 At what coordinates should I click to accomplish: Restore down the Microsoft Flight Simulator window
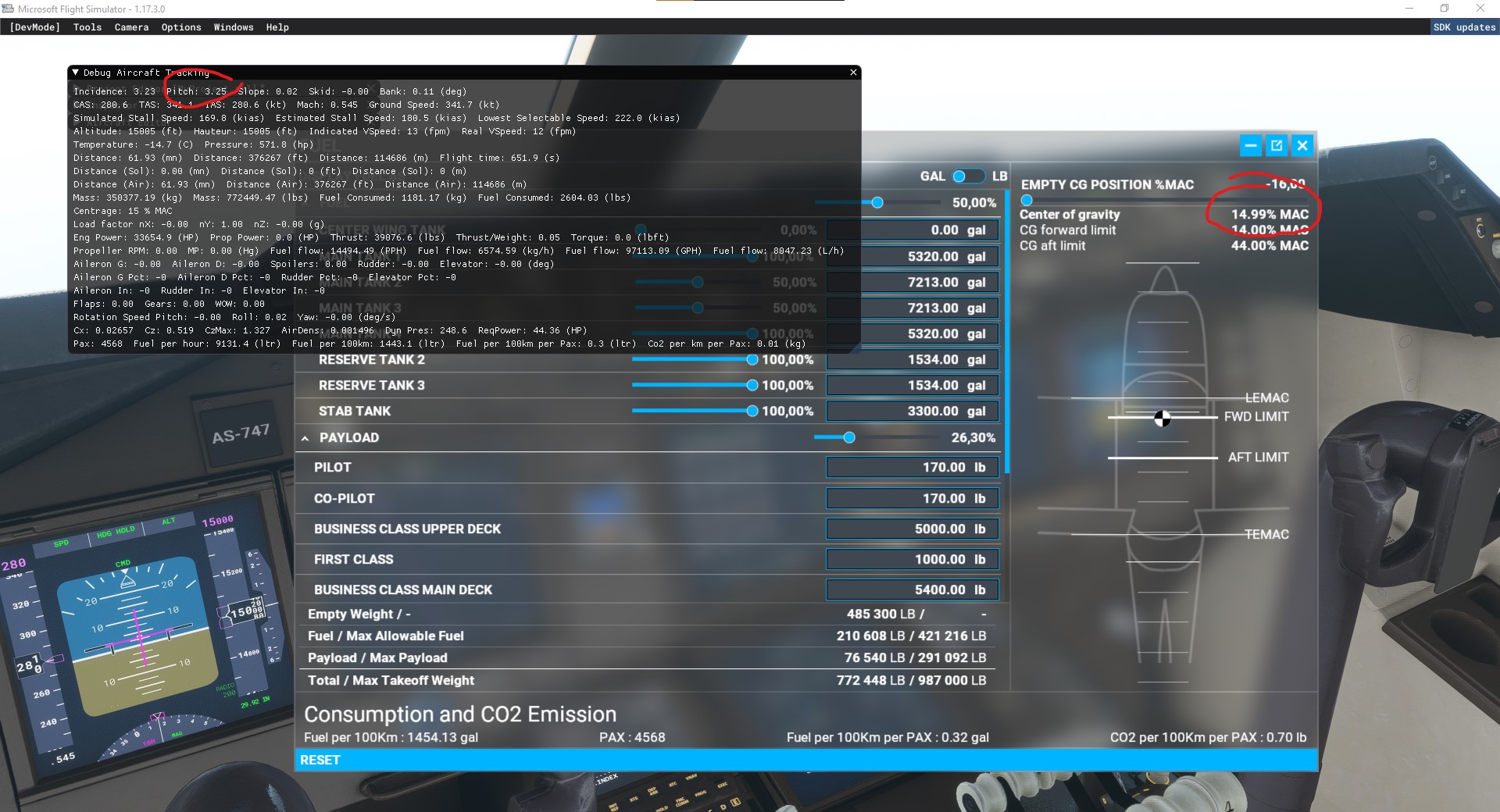click(1445, 9)
